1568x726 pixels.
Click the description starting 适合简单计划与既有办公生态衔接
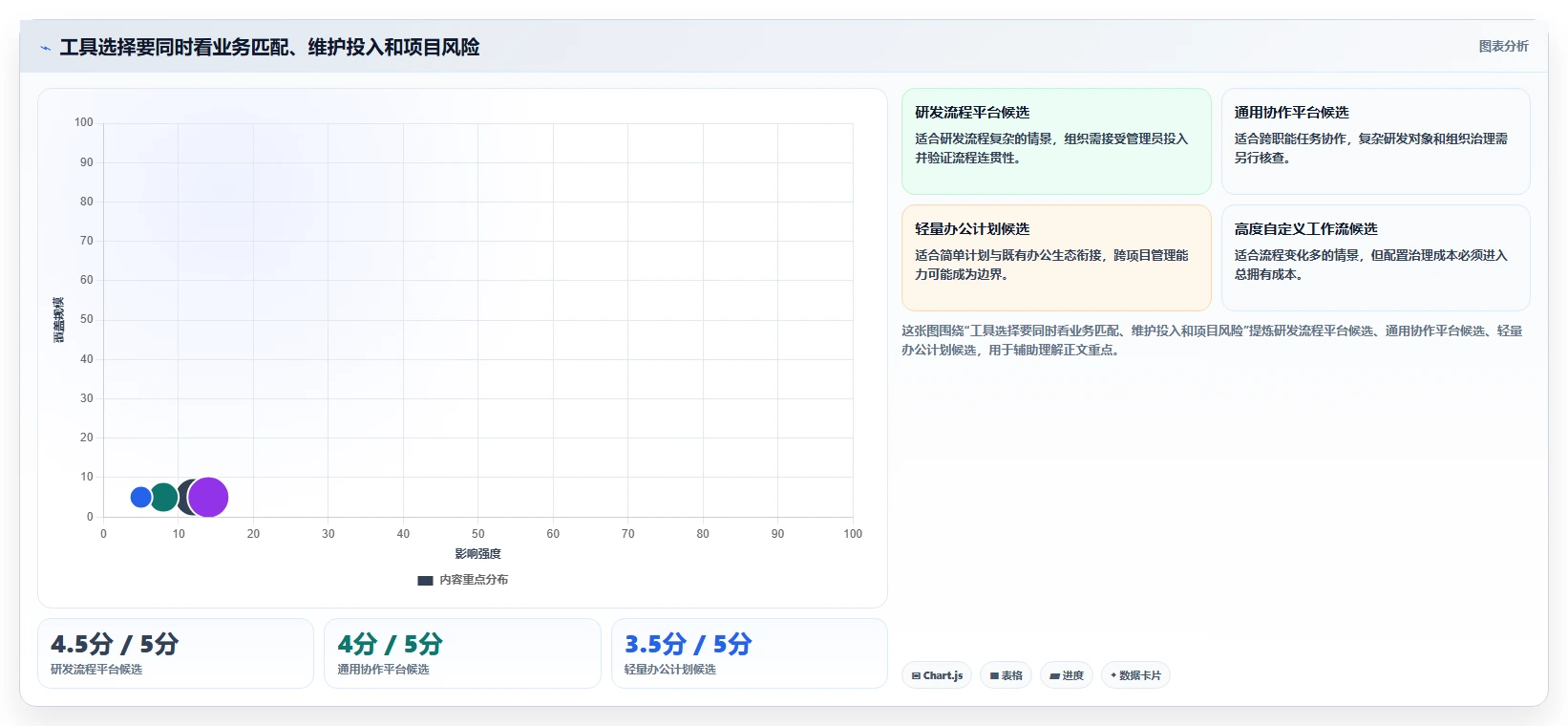1051,265
